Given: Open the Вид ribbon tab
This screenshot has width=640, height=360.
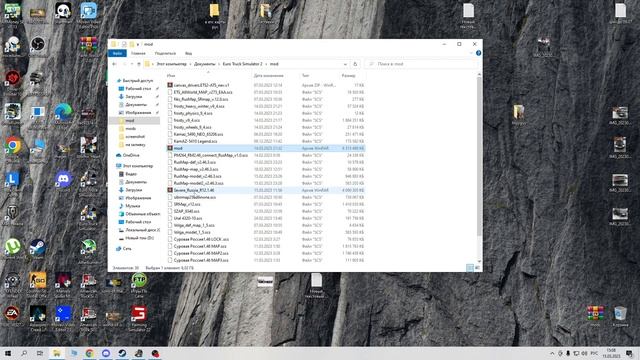Looking at the screenshot, I should [189, 53].
